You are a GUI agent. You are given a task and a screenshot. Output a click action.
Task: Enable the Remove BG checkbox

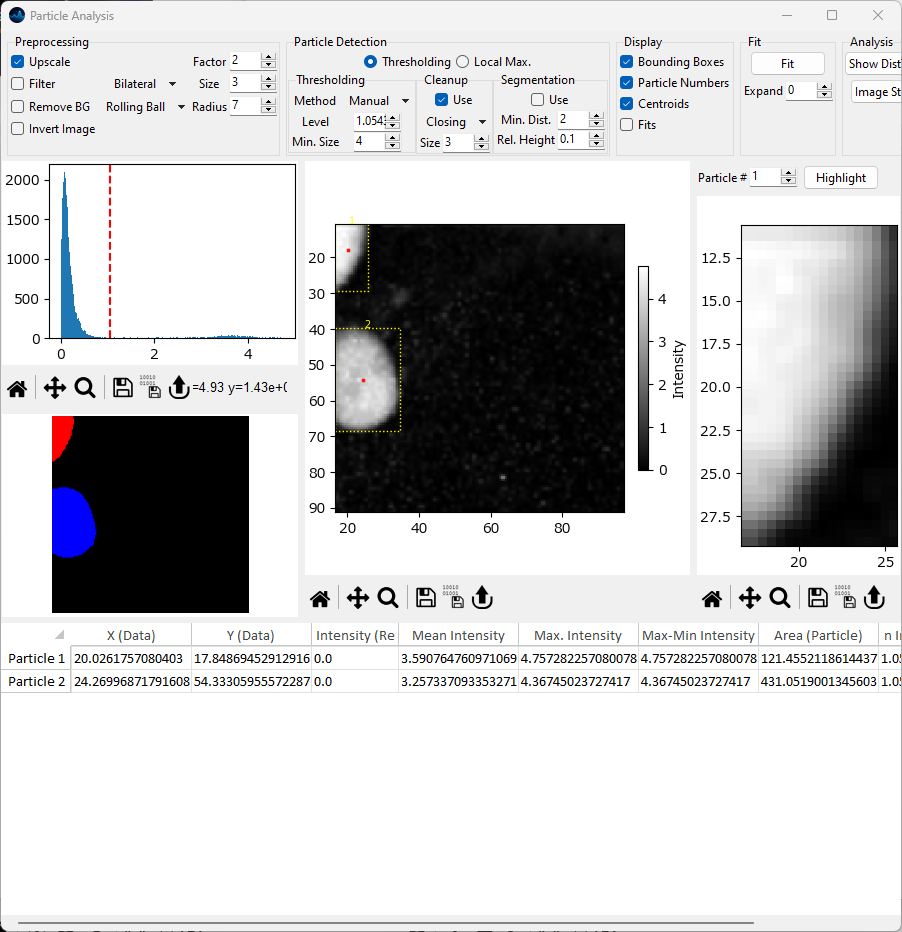tap(18, 107)
